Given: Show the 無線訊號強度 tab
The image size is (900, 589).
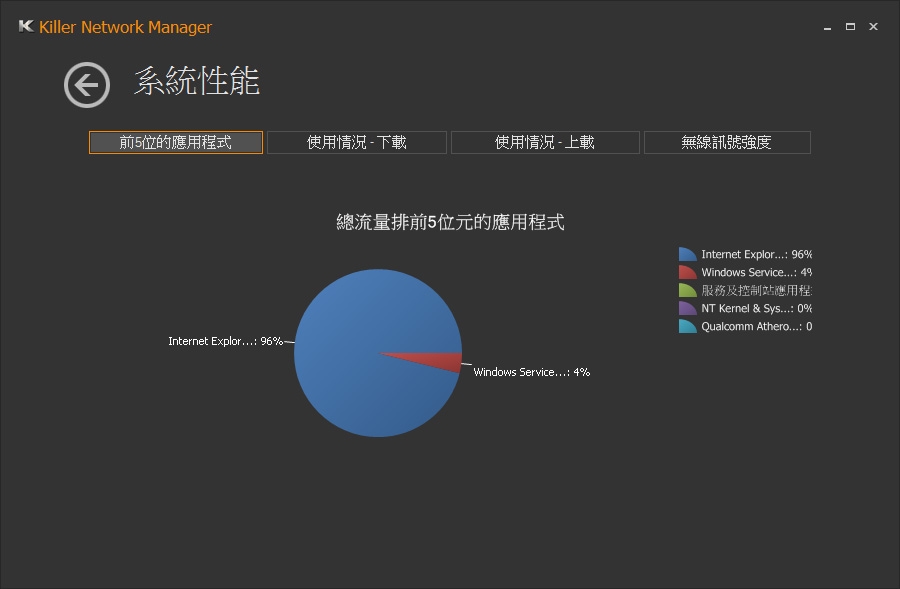Looking at the screenshot, I should click(x=727, y=142).
